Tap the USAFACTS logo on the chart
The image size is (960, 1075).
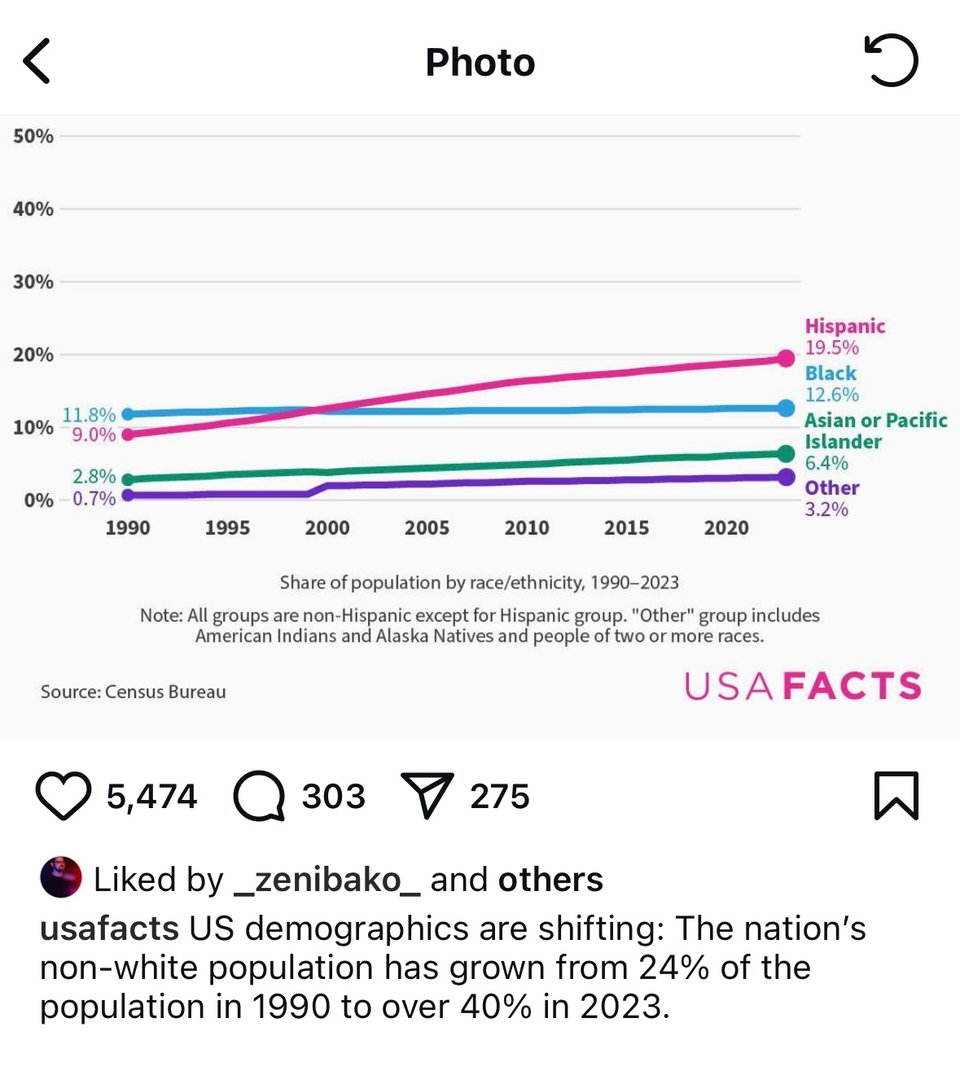tap(801, 686)
